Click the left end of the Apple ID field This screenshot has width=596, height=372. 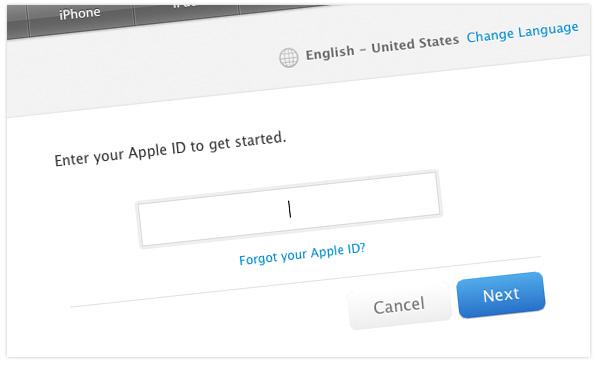tap(146, 225)
